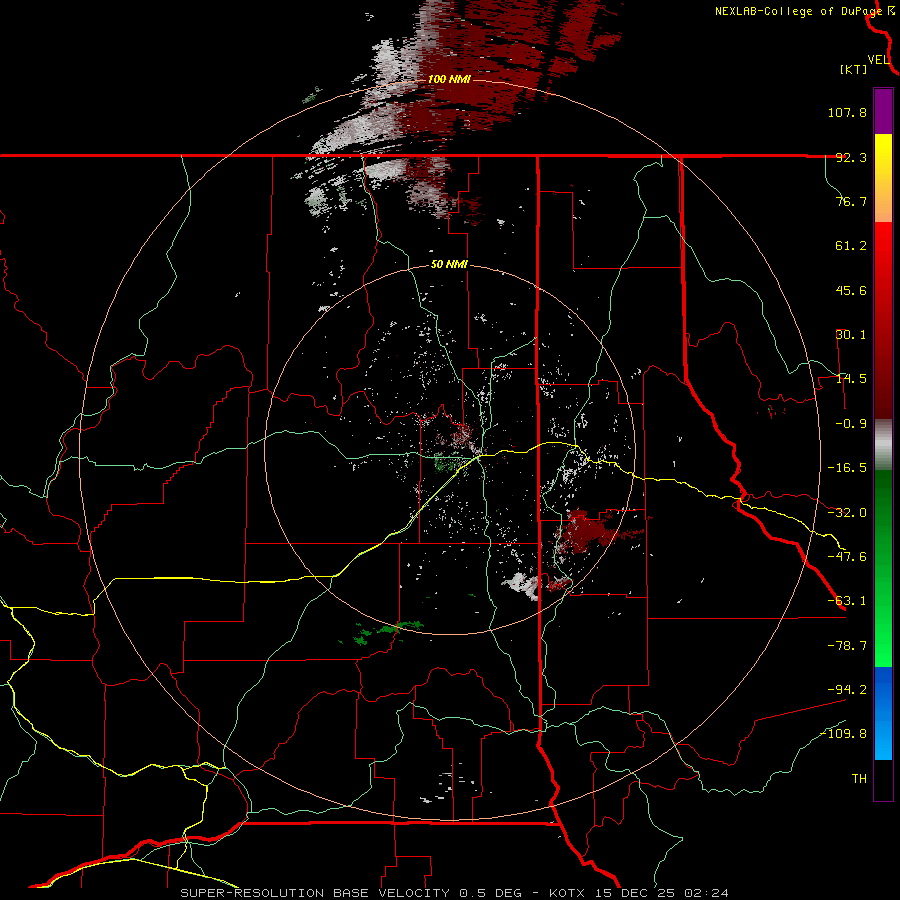Click the 92.3 velocity scale value
This screenshot has height=900, width=900.
851,157
